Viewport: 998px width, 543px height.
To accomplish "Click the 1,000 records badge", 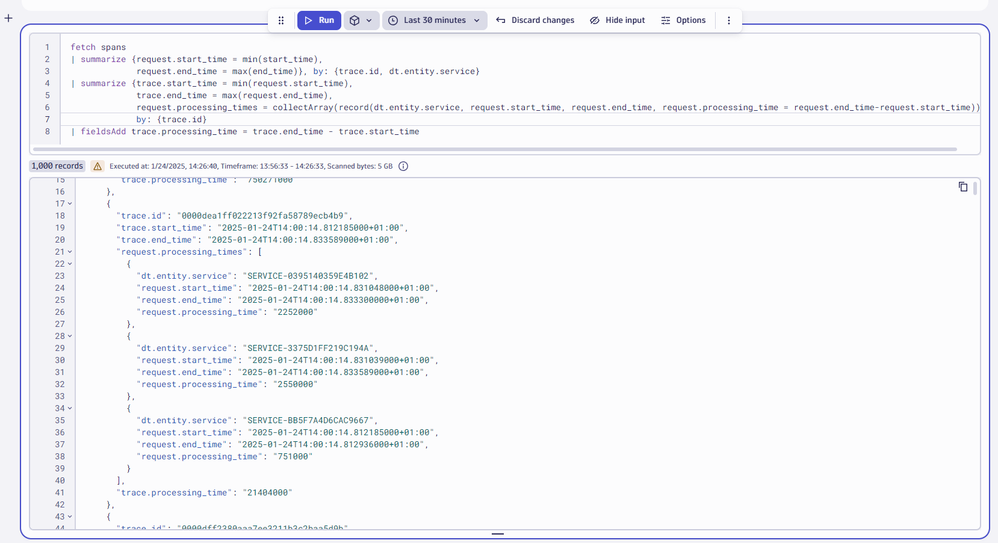I will point(56,166).
